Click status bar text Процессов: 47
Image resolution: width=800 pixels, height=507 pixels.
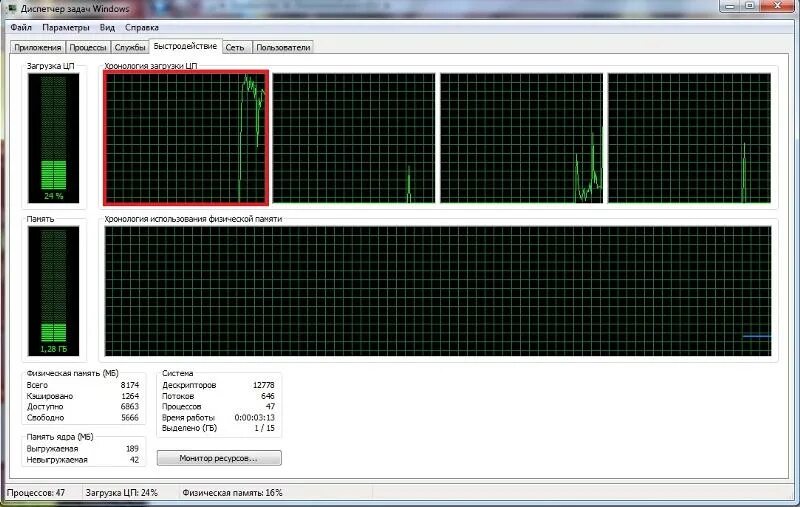(x=36, y=493)
